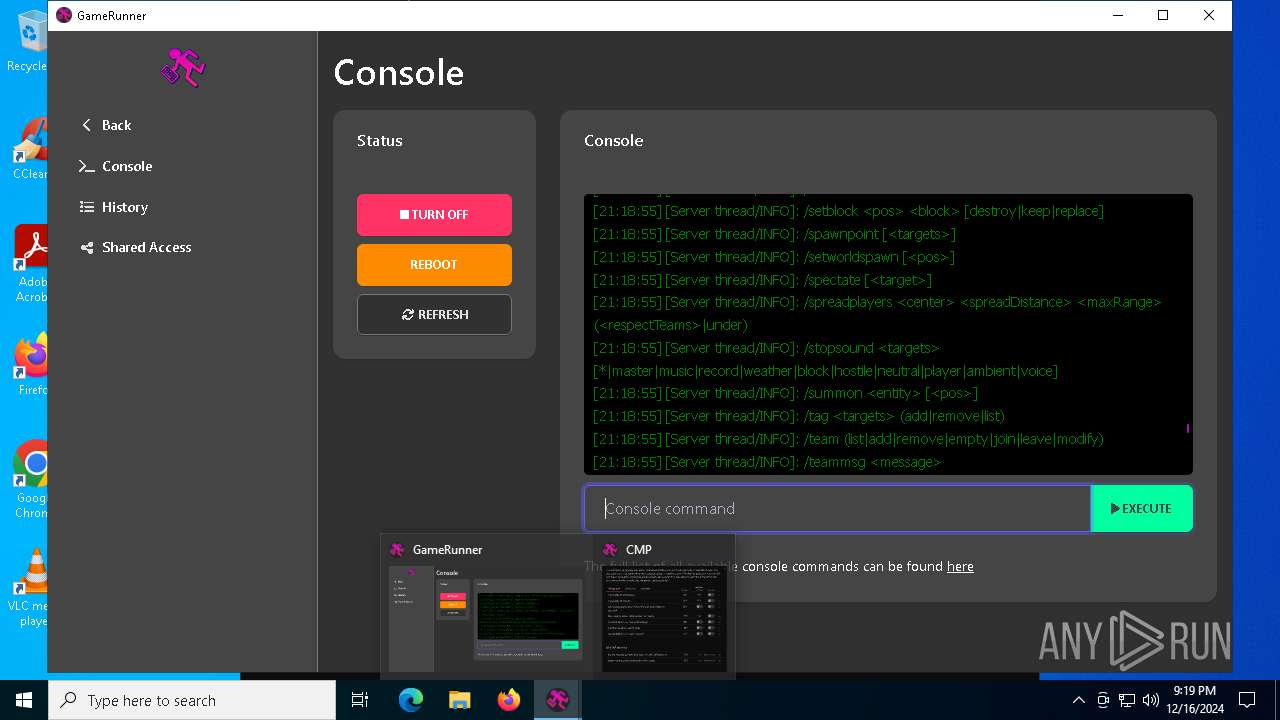Select the Adobe Acrobat desktop icon

[x=30, y=263]
